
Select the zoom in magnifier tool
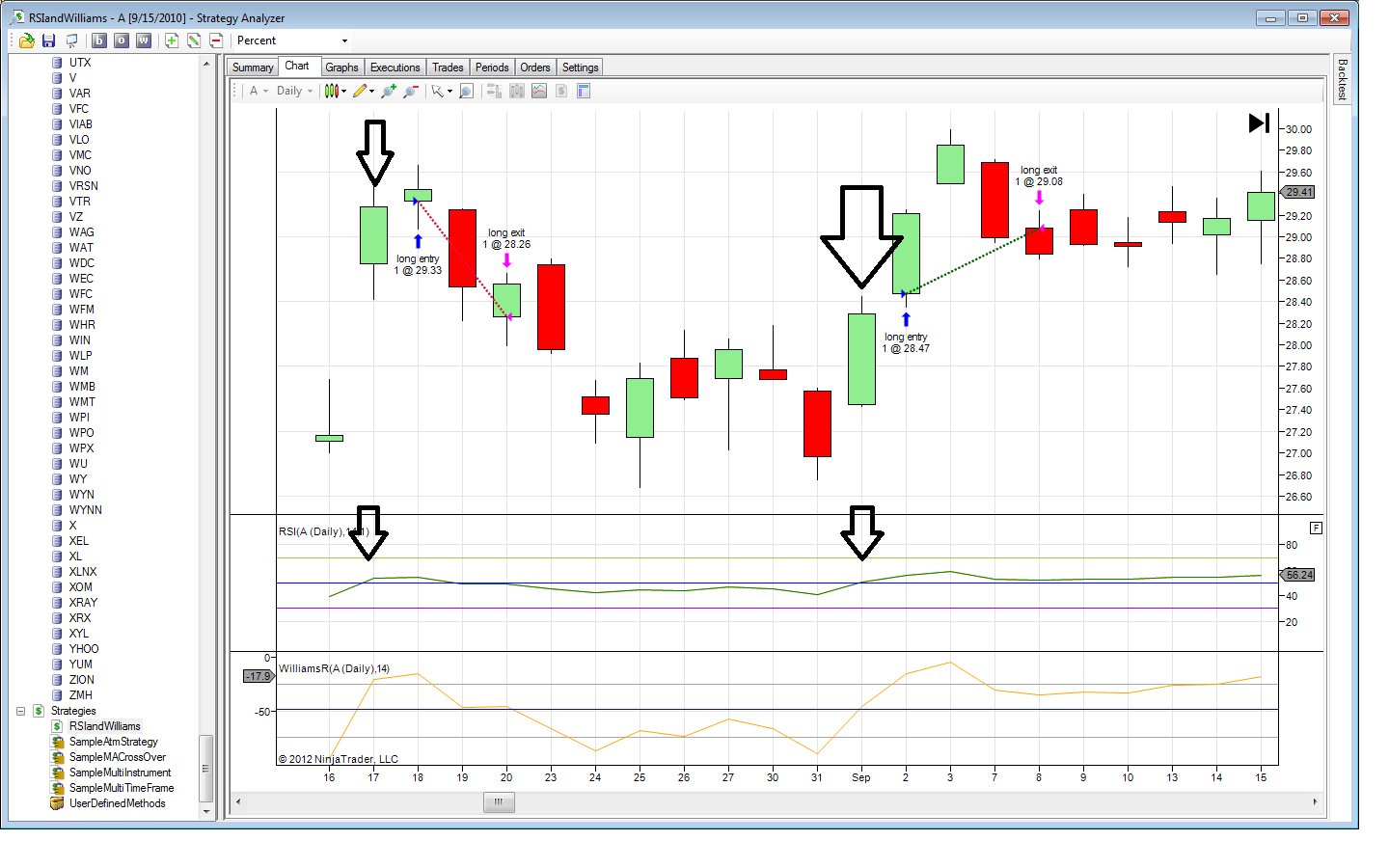[x=389, y=91]
